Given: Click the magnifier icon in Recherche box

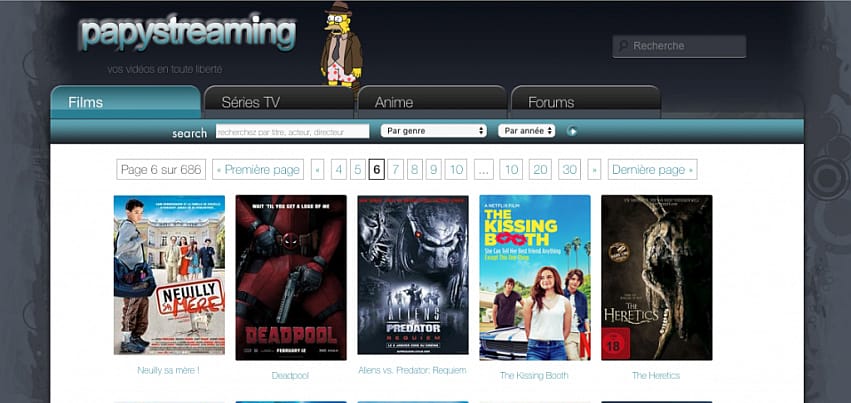Looking at the screenshot, I should pos(624,46).
